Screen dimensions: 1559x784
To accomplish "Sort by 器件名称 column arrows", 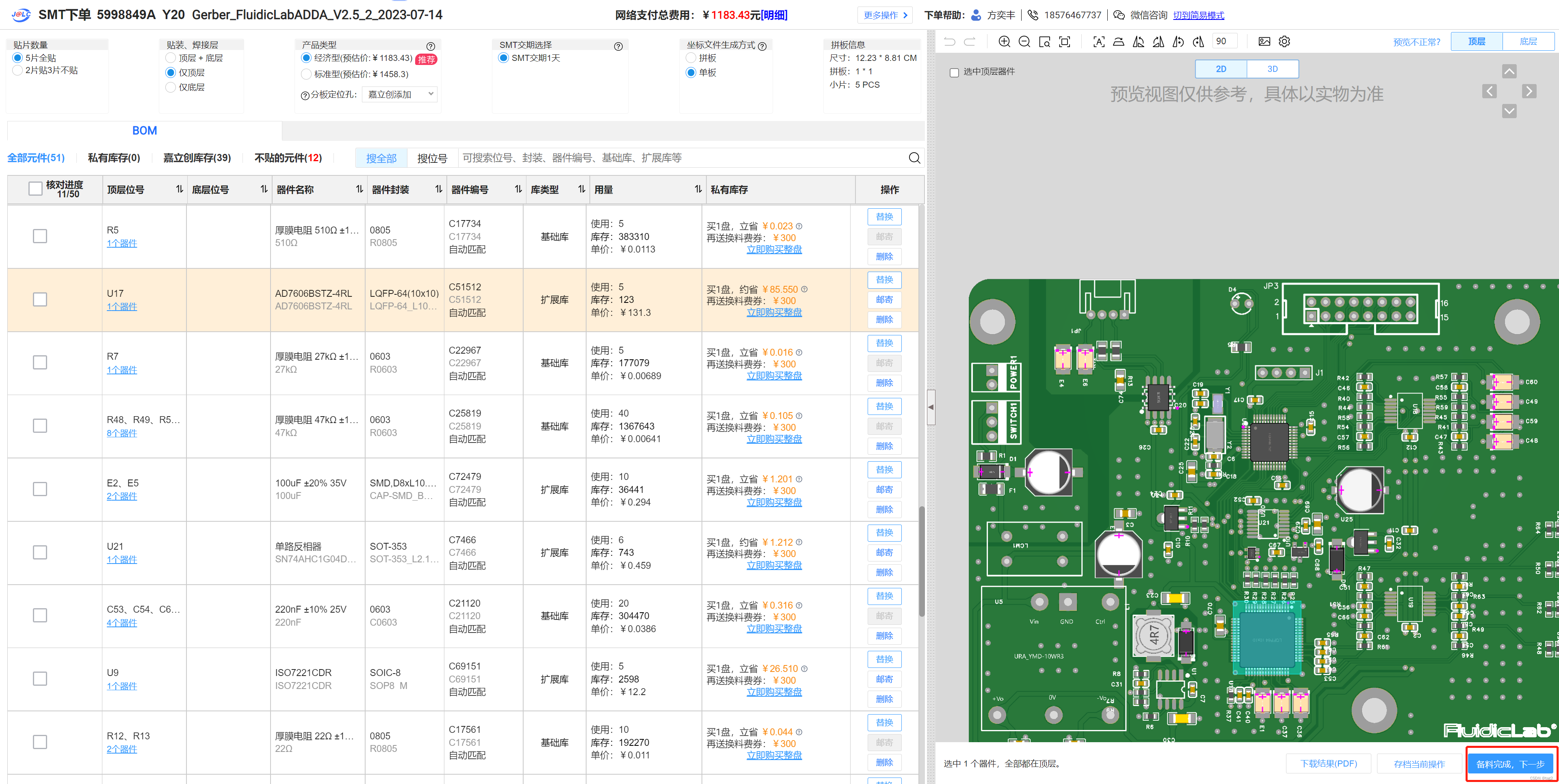I will coord(359,189).
